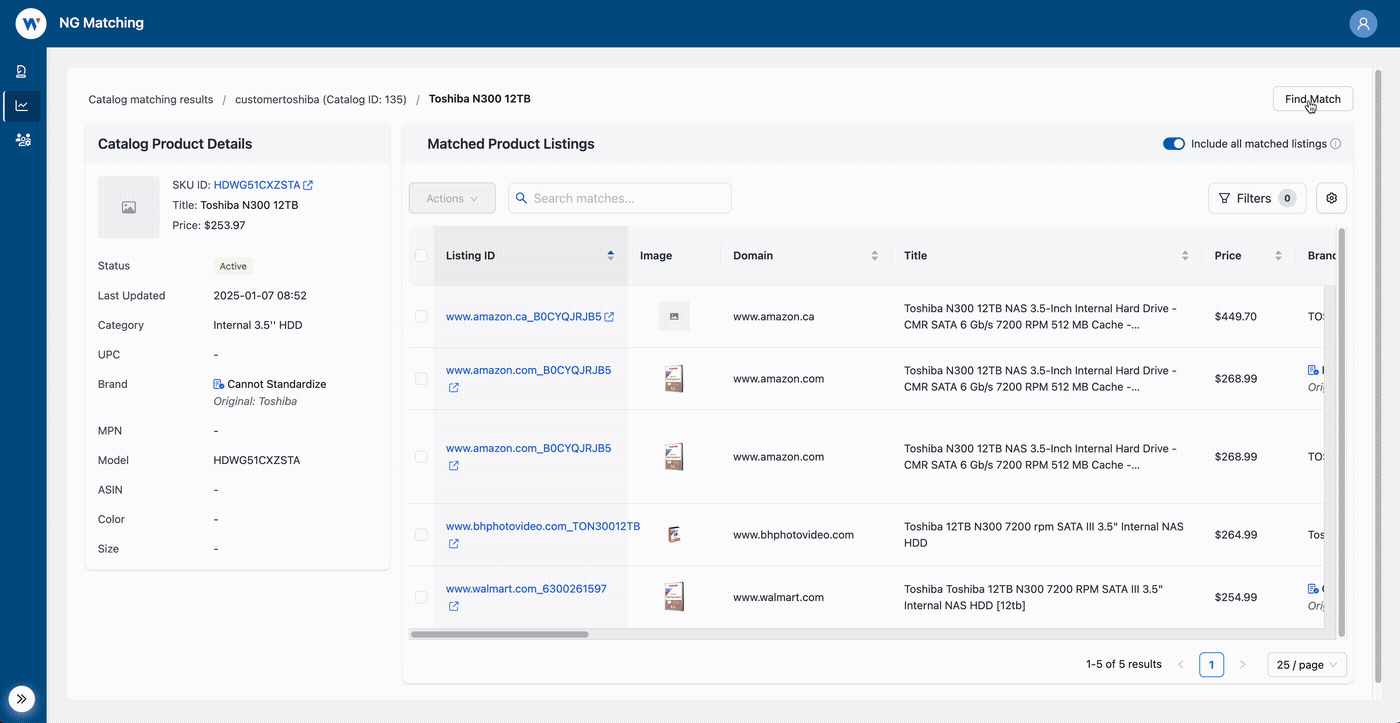Open the Actions dropdown
Image resolution: width=1400 pixels, height=723 pixels.
point(452,198)
